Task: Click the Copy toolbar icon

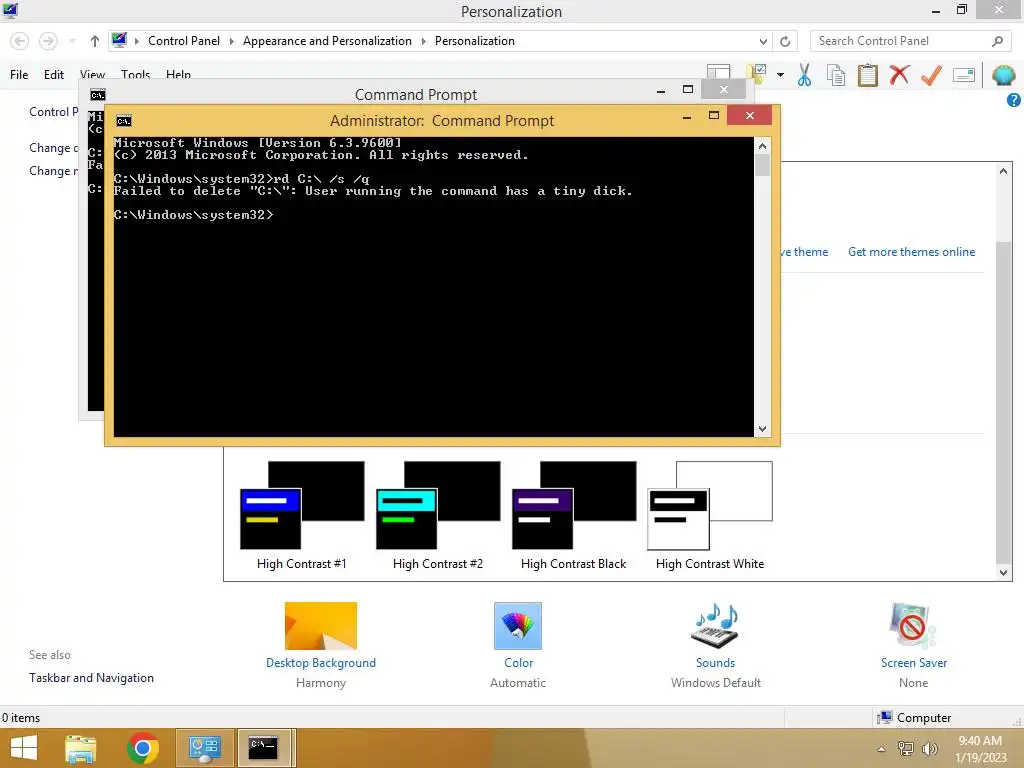Action: 836,75
